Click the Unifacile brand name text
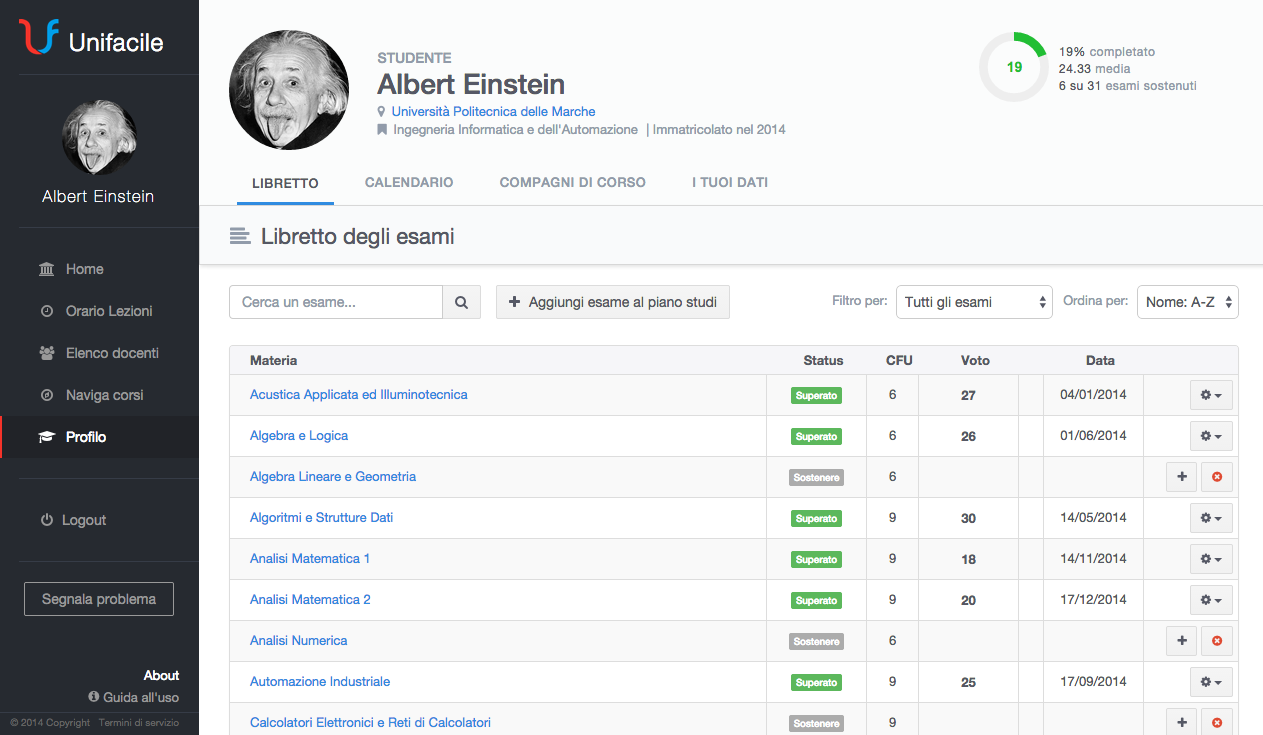Viewport: 1263px width, 735px height. coord(116,42)
